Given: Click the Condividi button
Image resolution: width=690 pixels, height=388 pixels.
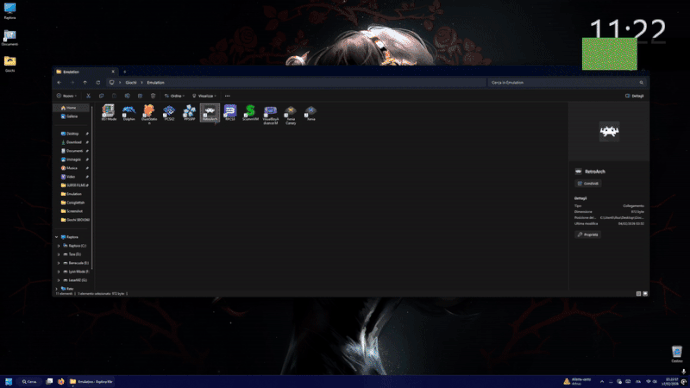Looking at the screenshot, I should [x=588, y=183].
